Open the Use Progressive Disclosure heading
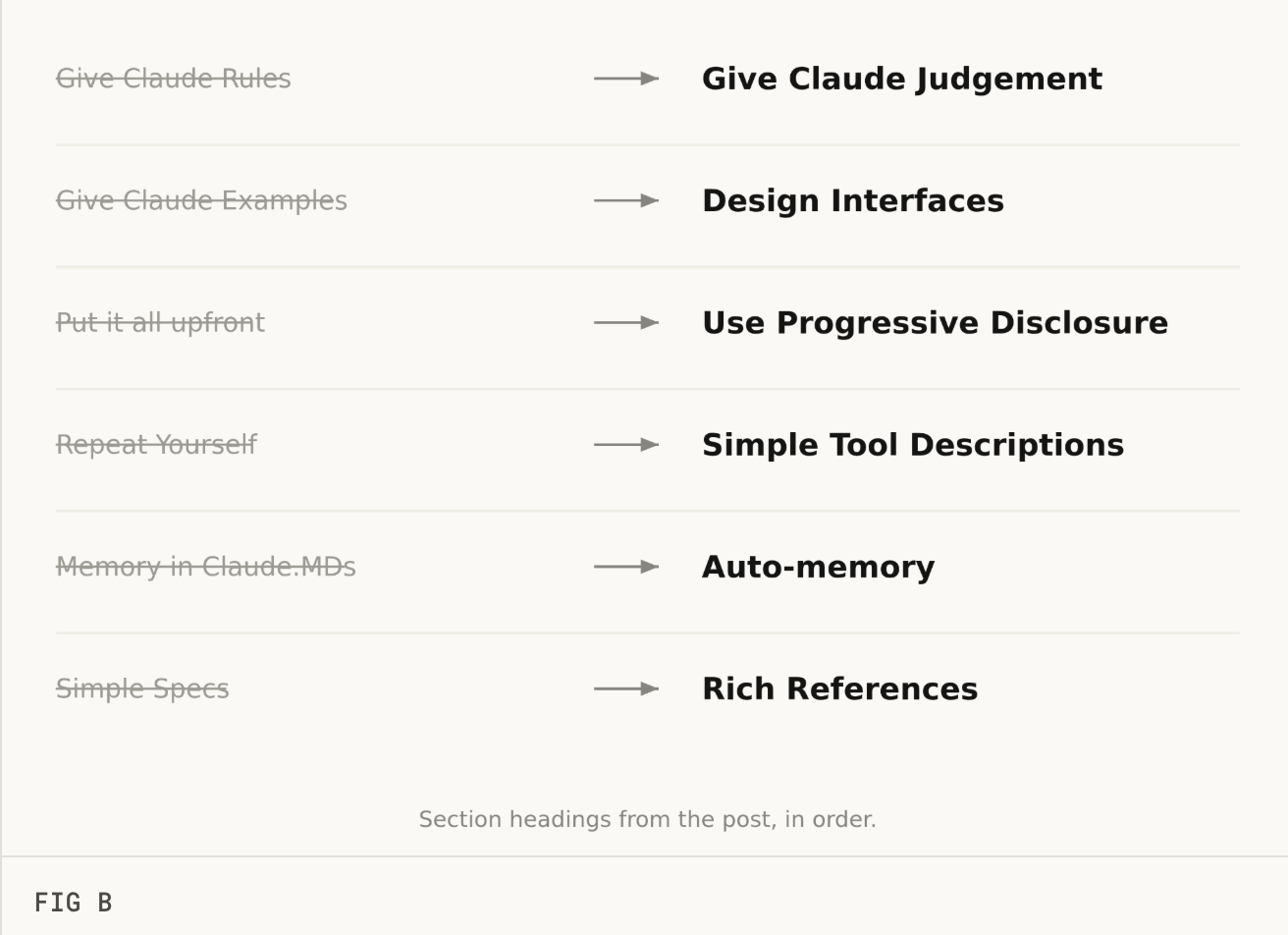The height and width of the screenshot is (935, 1288). pos(936,323)
